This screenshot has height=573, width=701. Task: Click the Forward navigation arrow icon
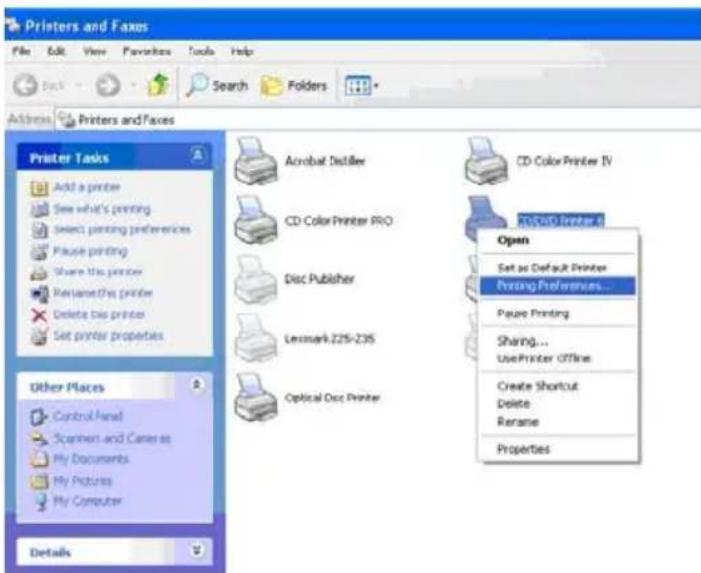click(108, 85)
